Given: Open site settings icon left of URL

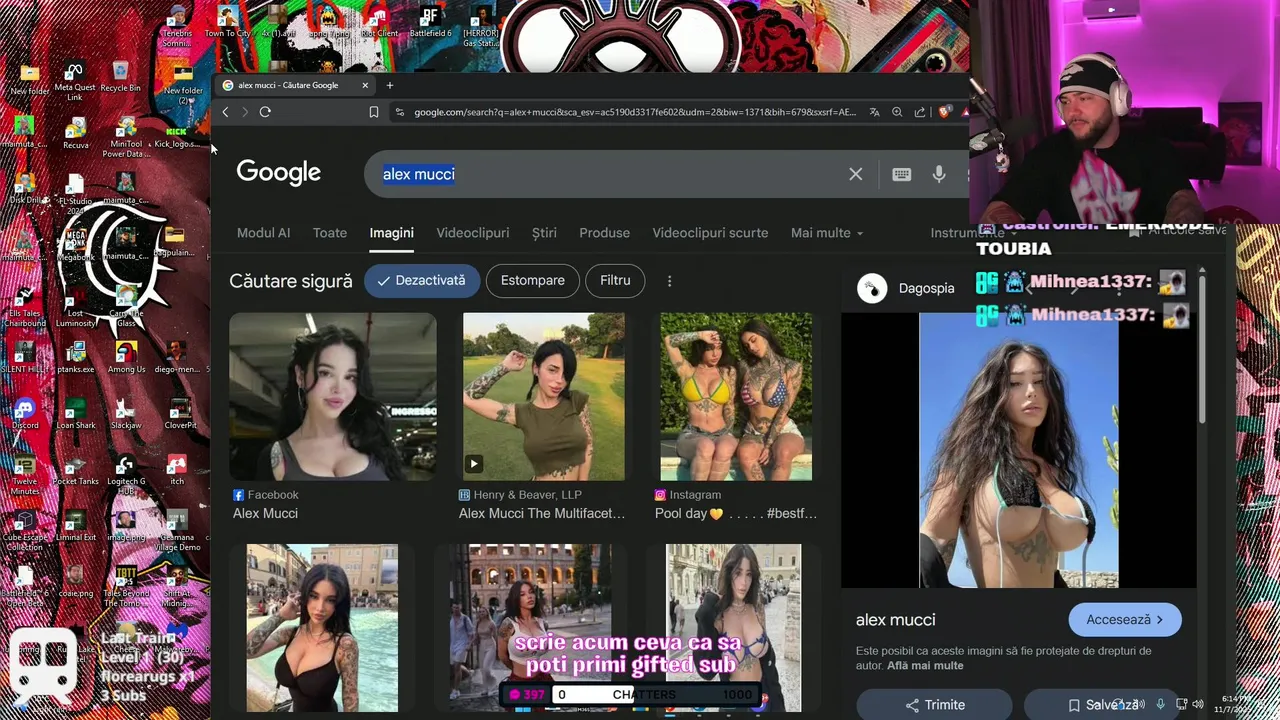Looking at the screenshot, I should (400, 112).
